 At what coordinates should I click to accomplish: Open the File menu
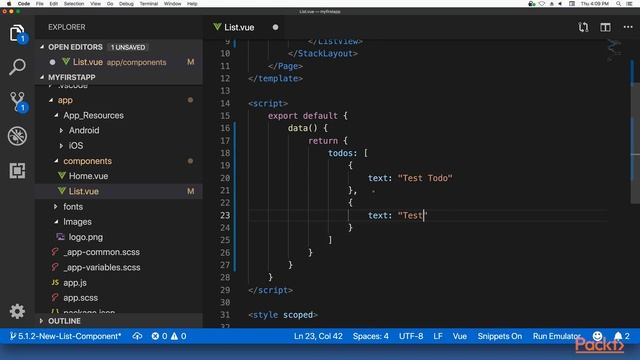point(40,4)
